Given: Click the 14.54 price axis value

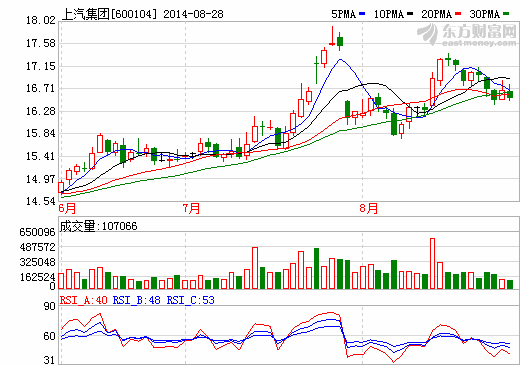Looking at the screenshot, I should coord(41,201).
